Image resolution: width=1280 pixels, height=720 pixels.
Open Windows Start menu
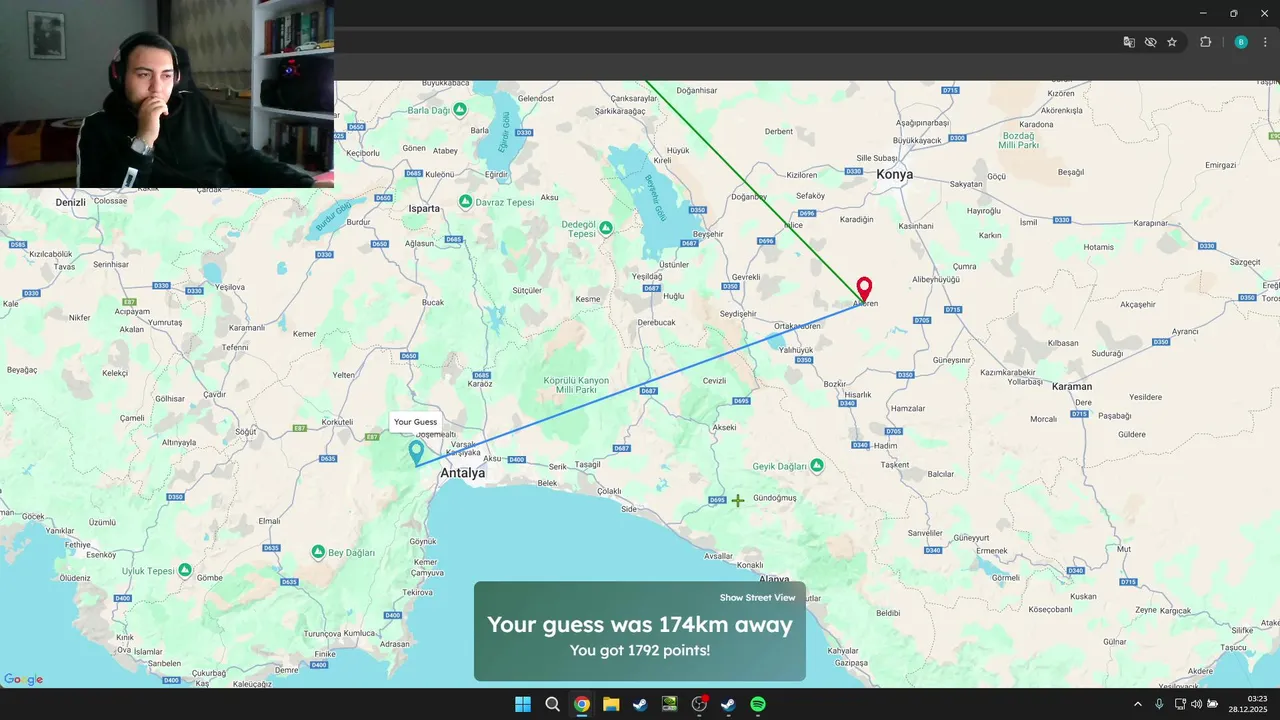tap(523, 704)
